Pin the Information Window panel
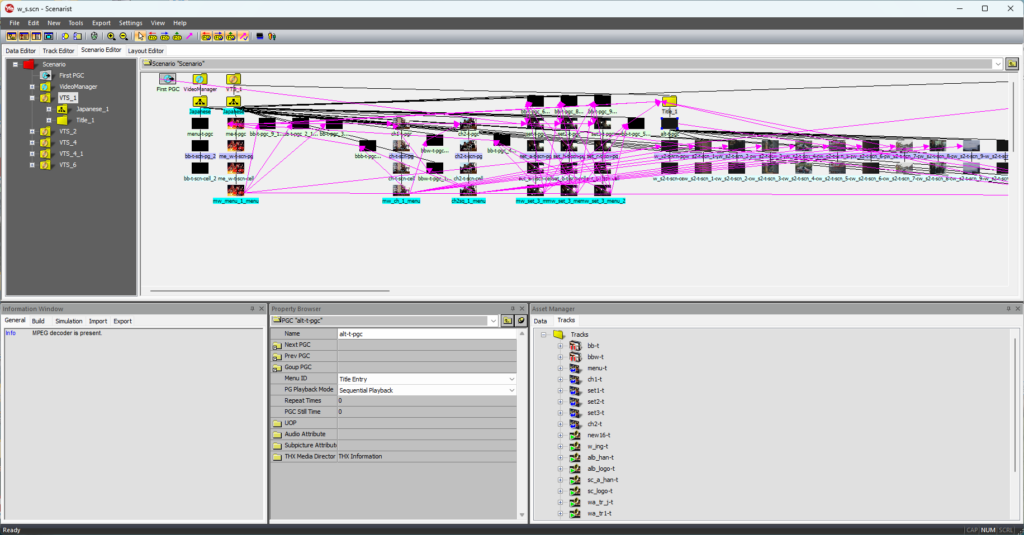 (252, 308)
